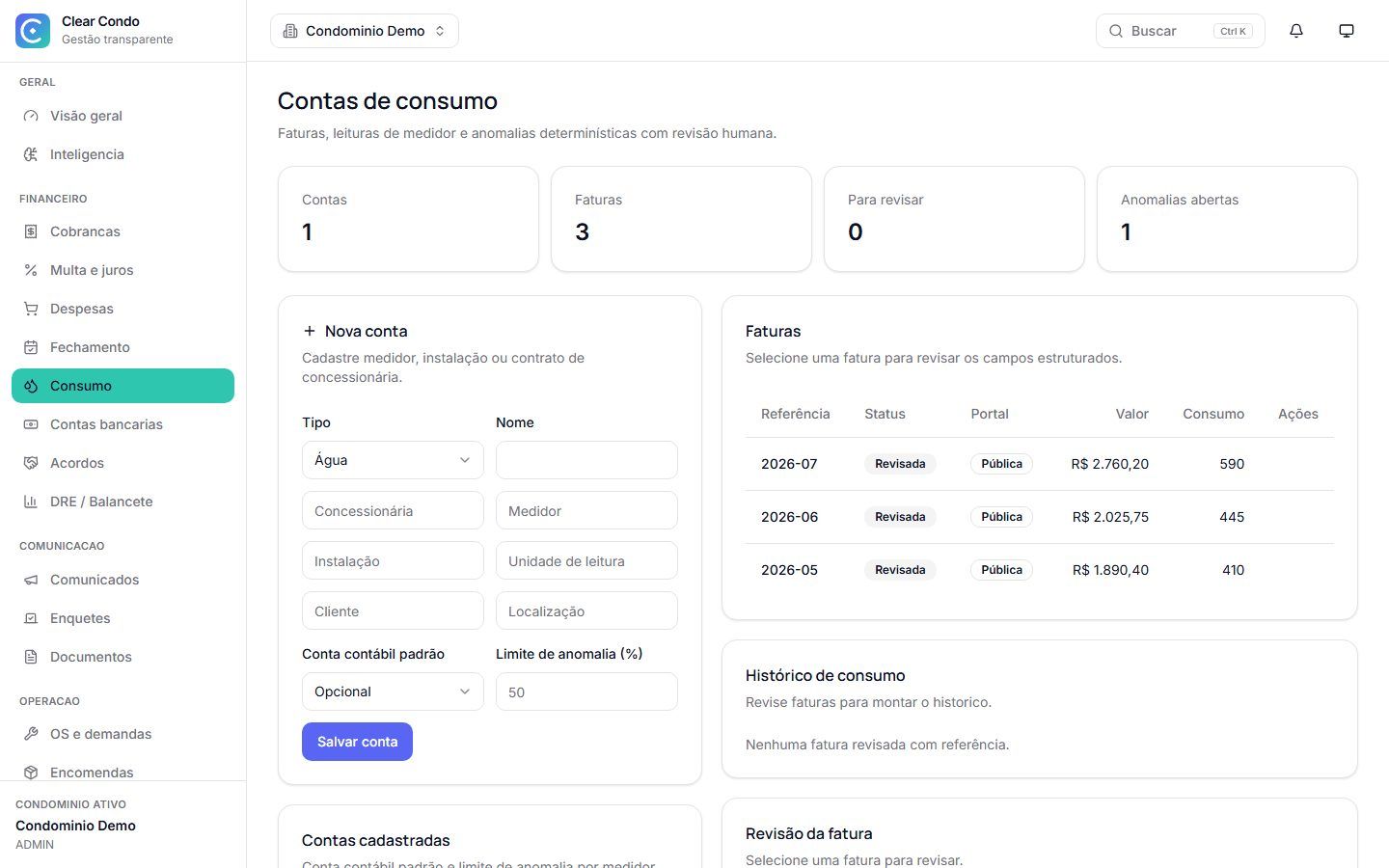Click the Portal column header

pos(990,414)
